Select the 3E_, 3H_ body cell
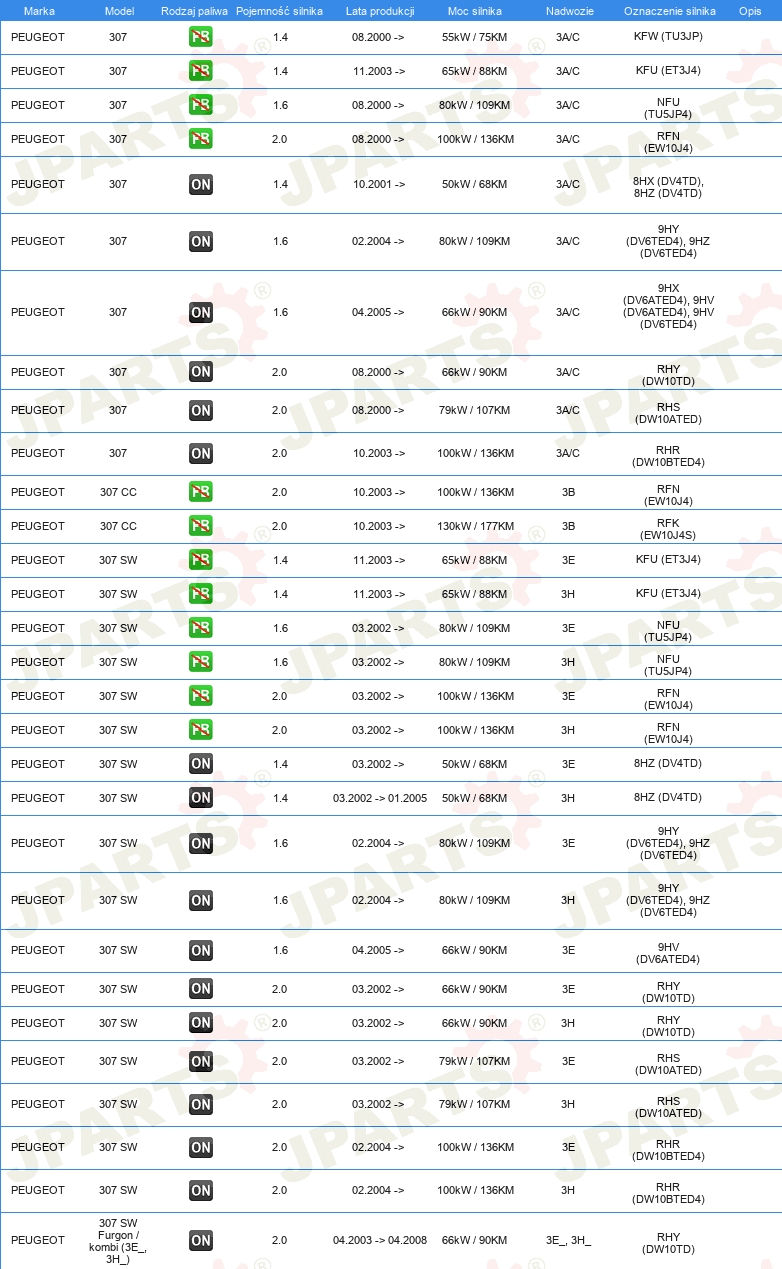 [568, 1240]
